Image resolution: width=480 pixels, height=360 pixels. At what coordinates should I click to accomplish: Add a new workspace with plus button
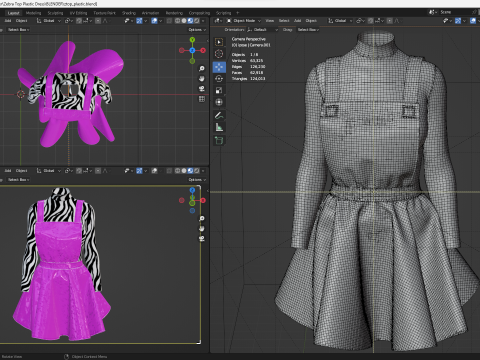(238, 13)
